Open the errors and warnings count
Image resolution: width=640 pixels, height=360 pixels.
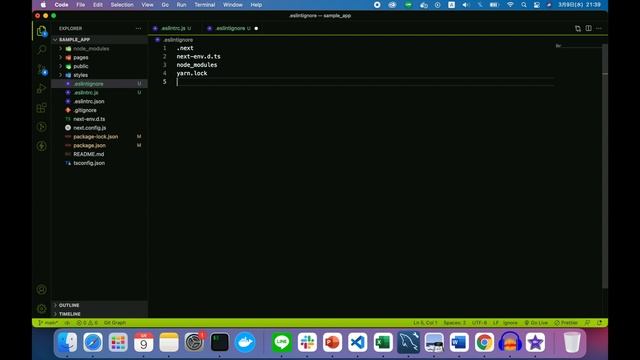(87, 323)
